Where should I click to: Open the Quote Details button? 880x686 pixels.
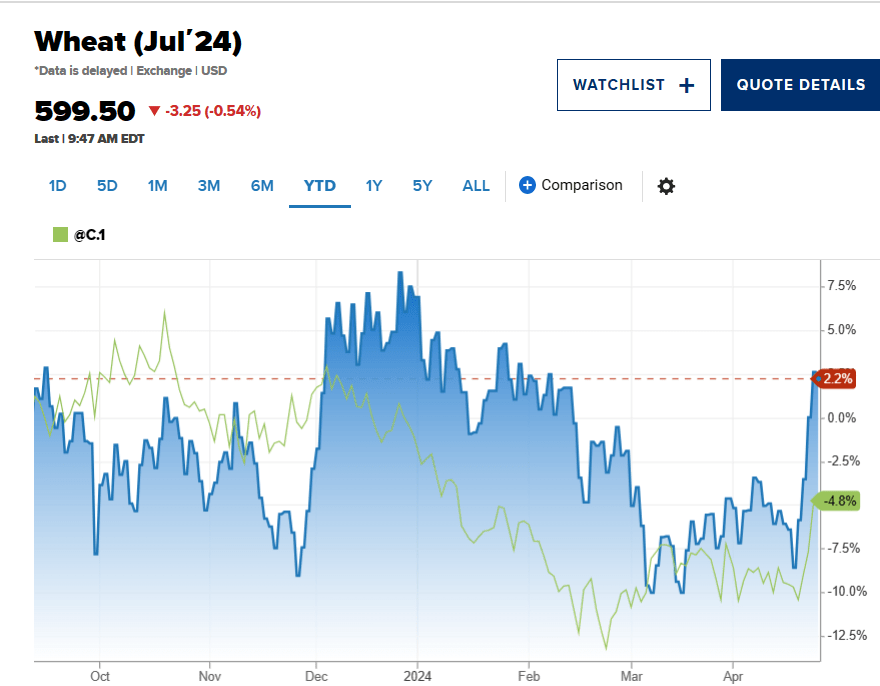click(800, 85)
